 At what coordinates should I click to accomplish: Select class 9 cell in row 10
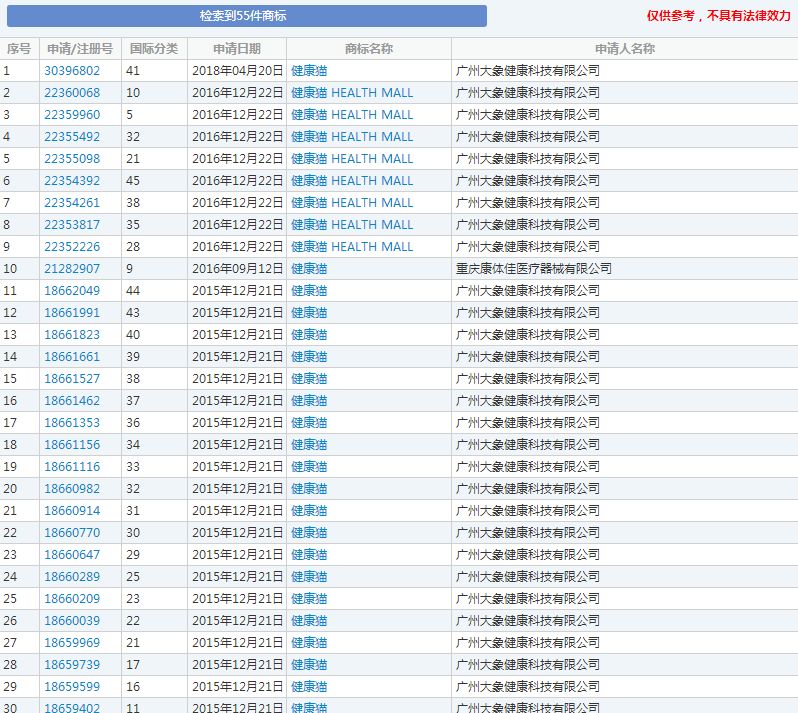(x=154, y=269)
